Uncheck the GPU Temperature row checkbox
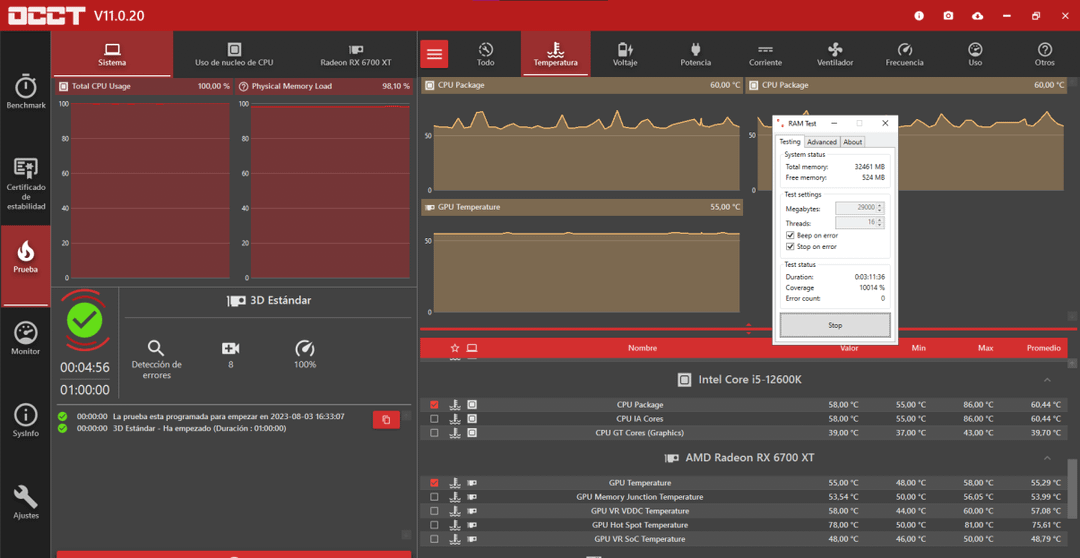Screen dimensions: 1080x558 pyautogui.click(x=434, y=483)
